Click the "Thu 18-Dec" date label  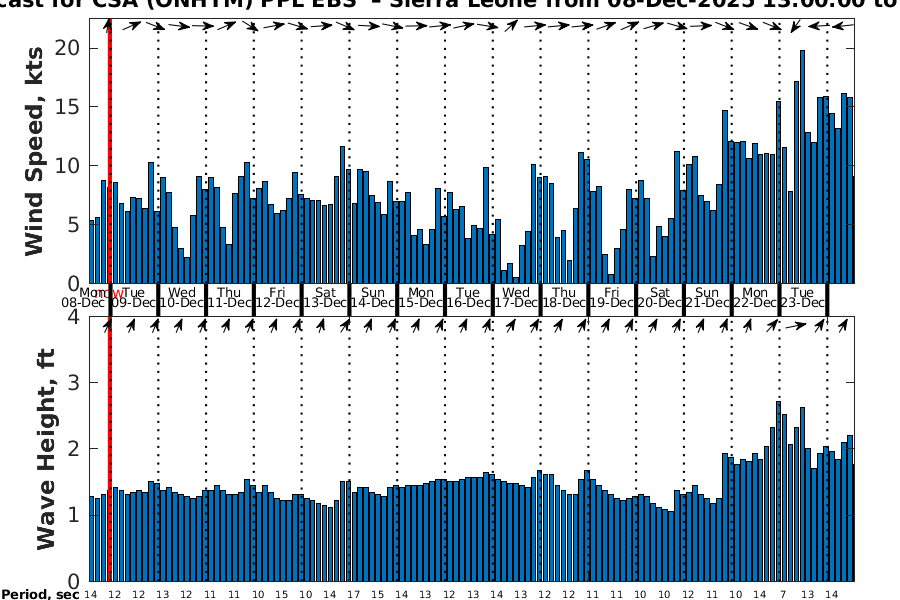click(563, 297)
